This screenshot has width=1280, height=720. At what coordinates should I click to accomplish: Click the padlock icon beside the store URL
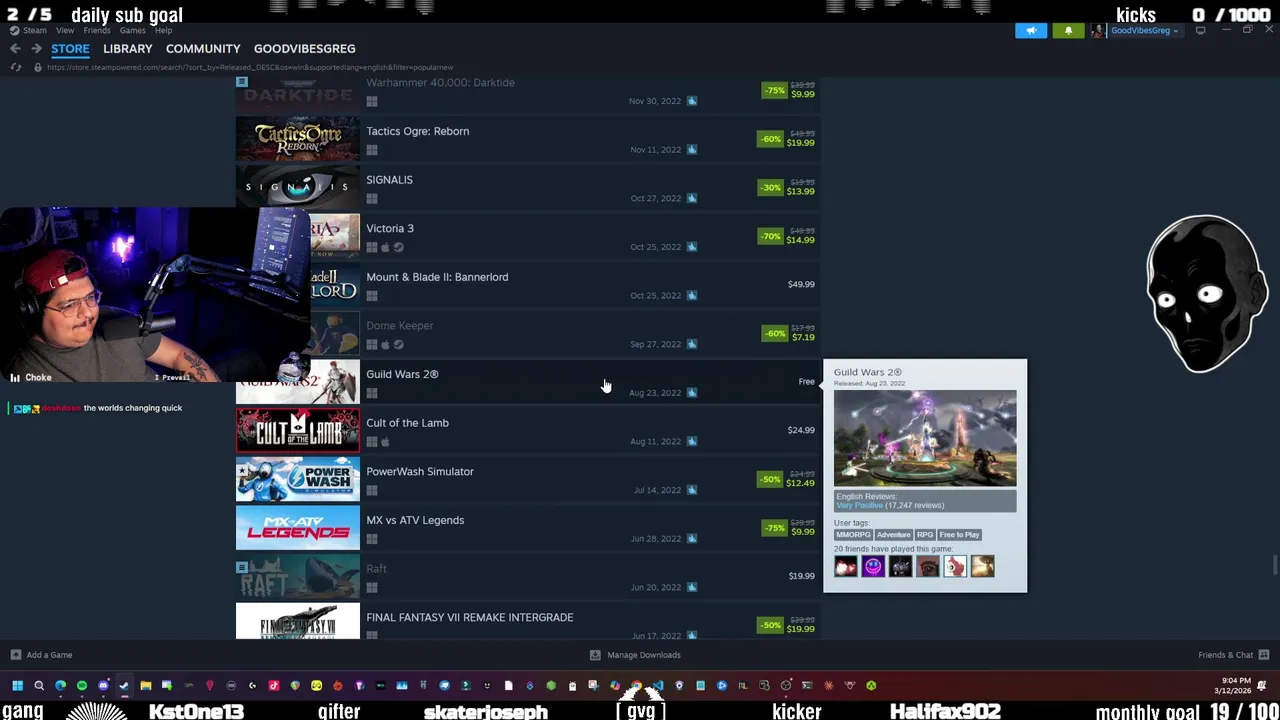tap(38, 67)
